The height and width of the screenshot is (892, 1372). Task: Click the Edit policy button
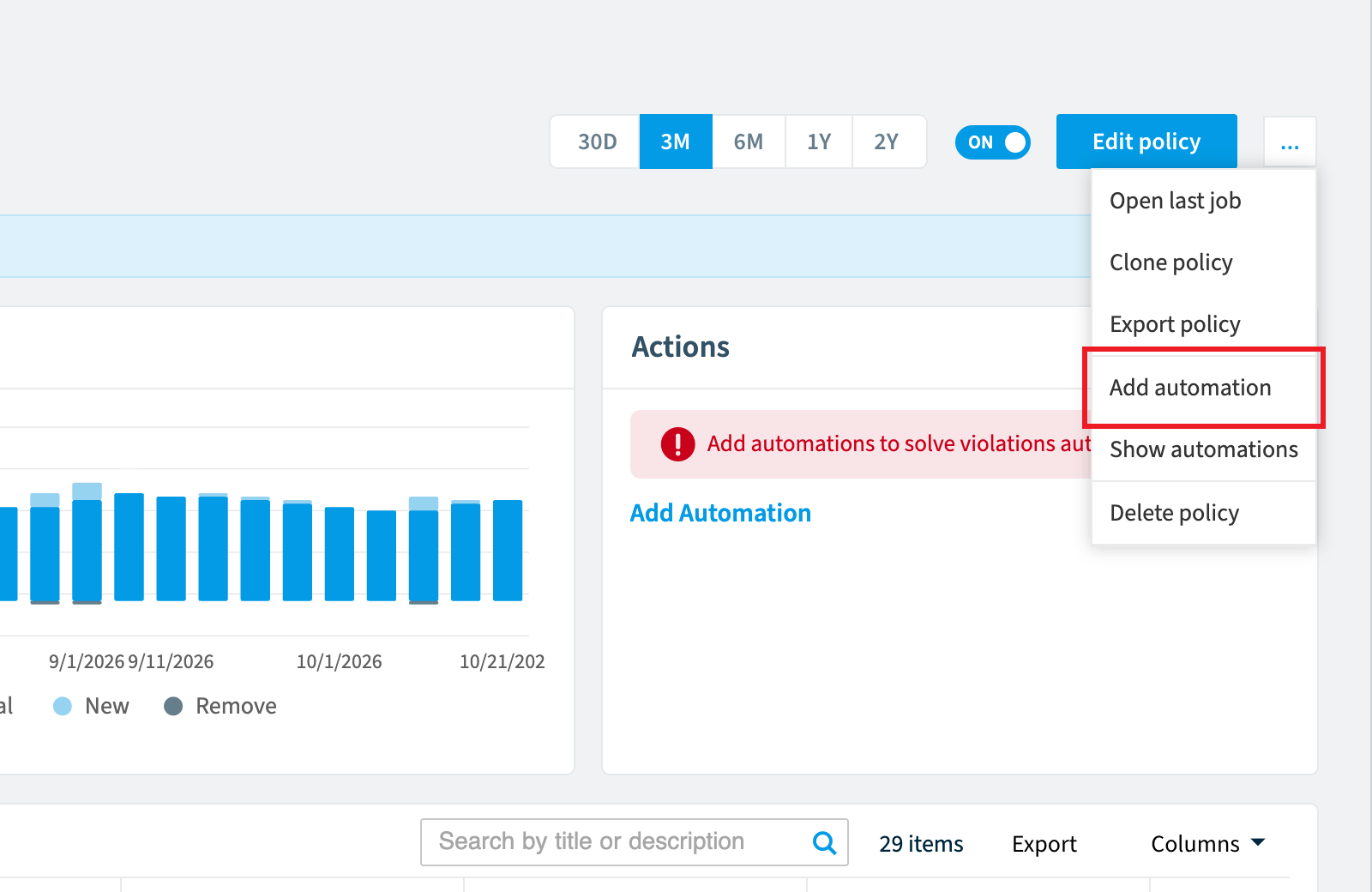[x=1146, y=142]
